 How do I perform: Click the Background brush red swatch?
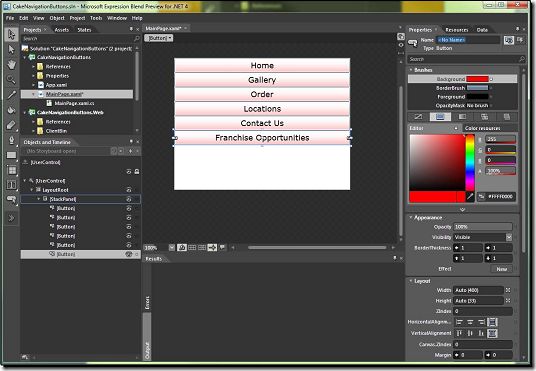coord(477,79)
